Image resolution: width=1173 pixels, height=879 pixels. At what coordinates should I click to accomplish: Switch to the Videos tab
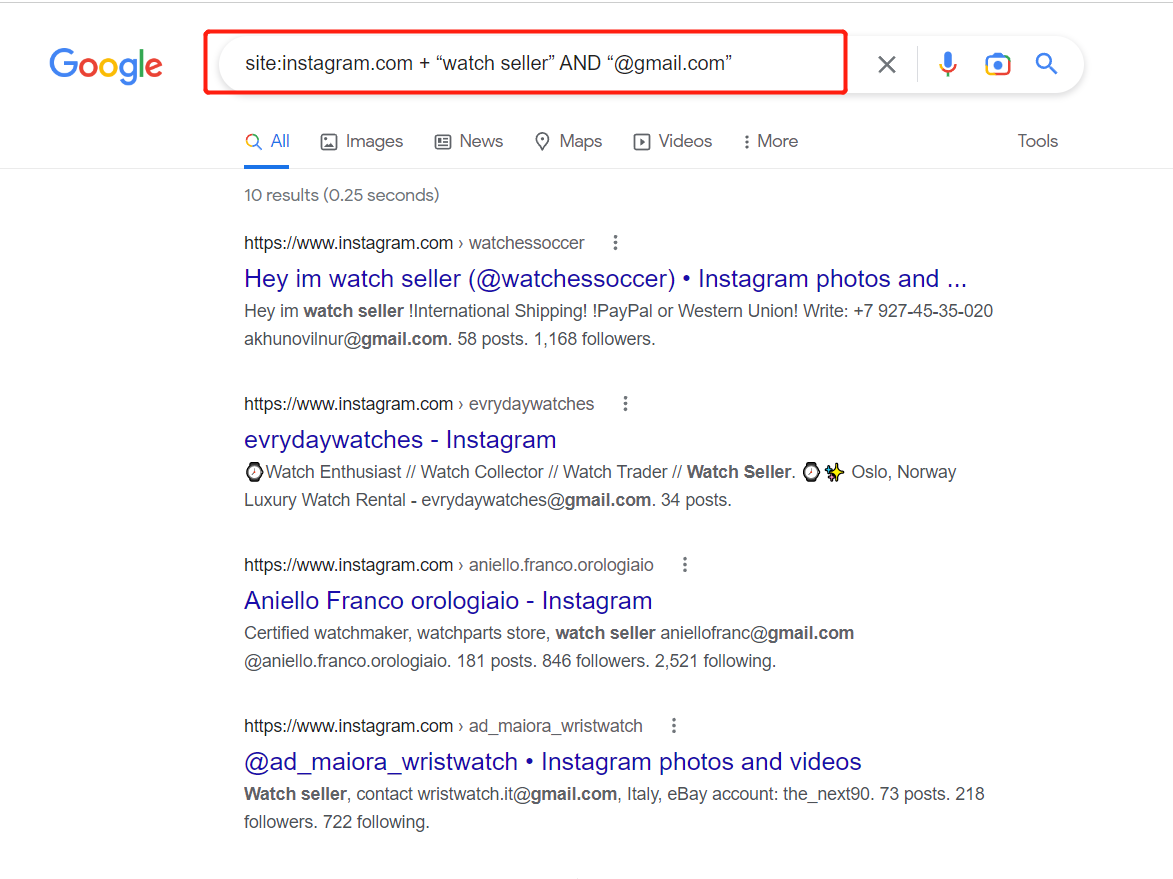click(673, 141)
